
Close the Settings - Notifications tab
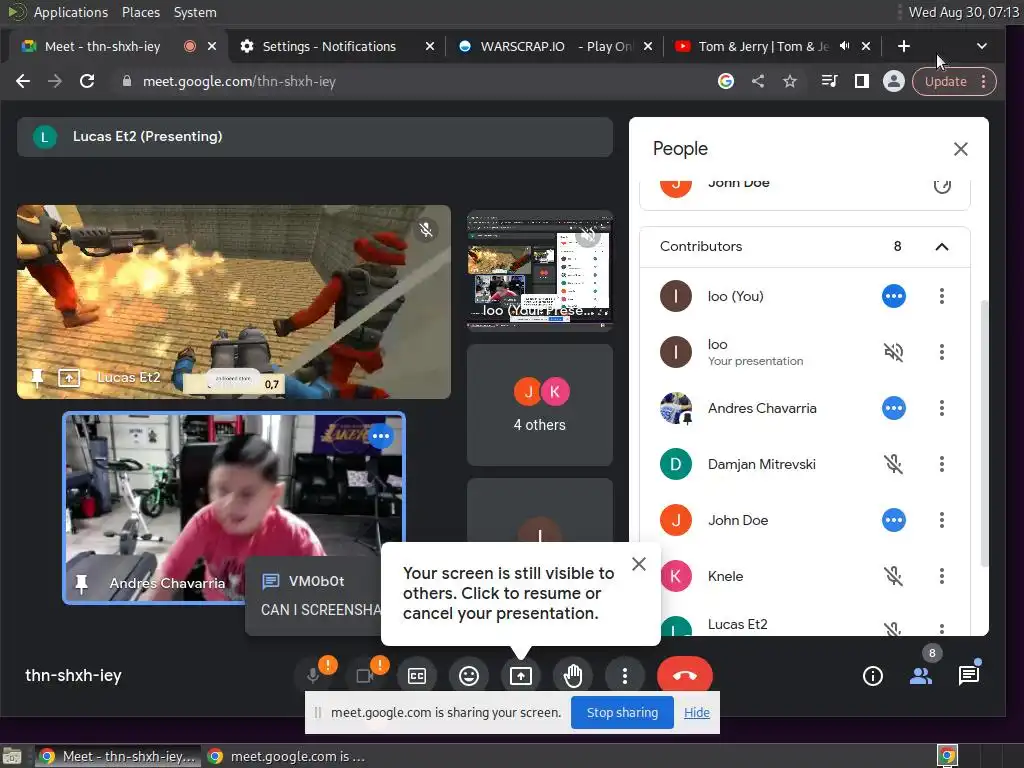coord(429,46)
